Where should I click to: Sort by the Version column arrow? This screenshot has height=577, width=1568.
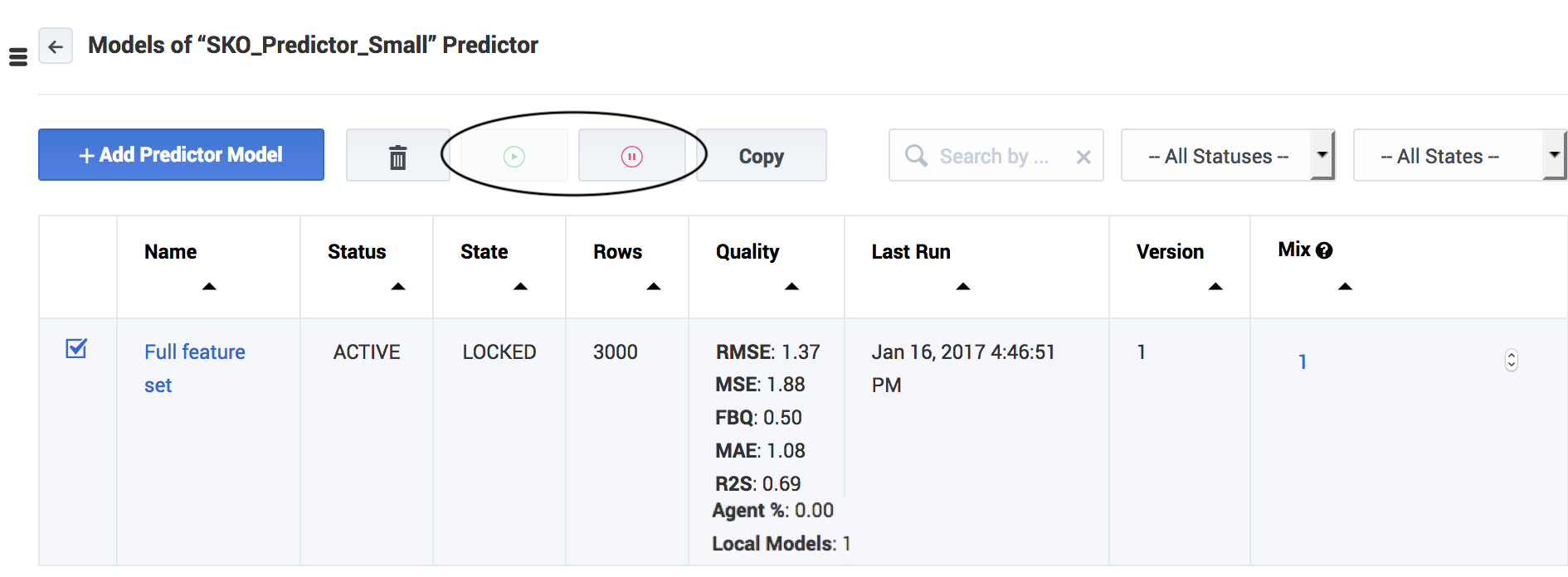pyautogui.click(x=1215, y=287)
